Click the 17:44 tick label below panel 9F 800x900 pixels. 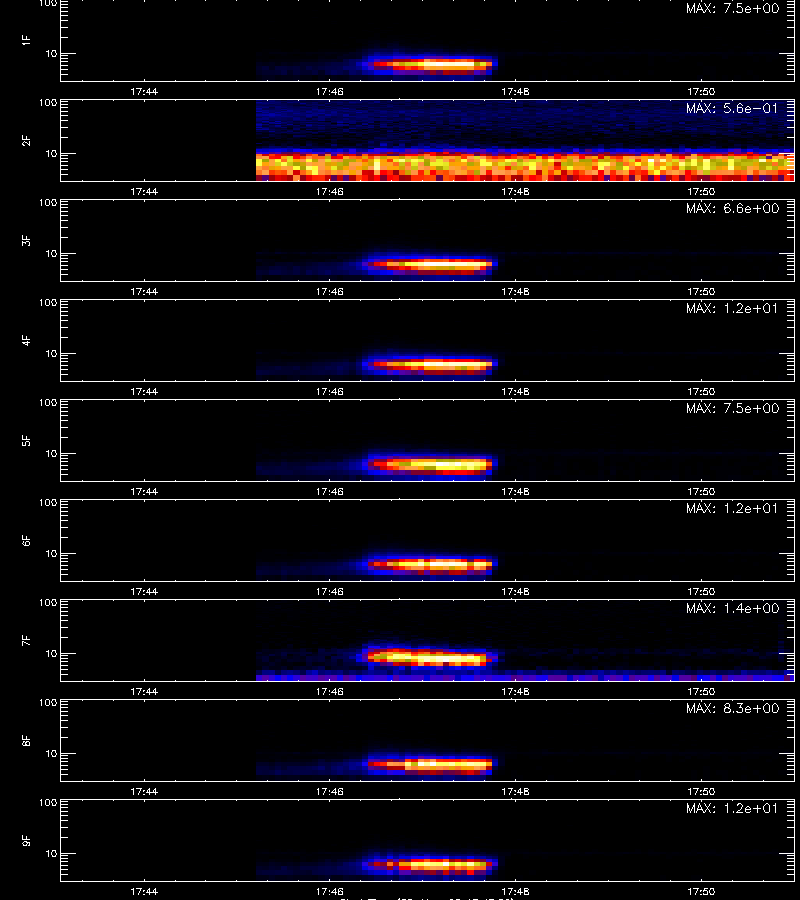point(144,891)
